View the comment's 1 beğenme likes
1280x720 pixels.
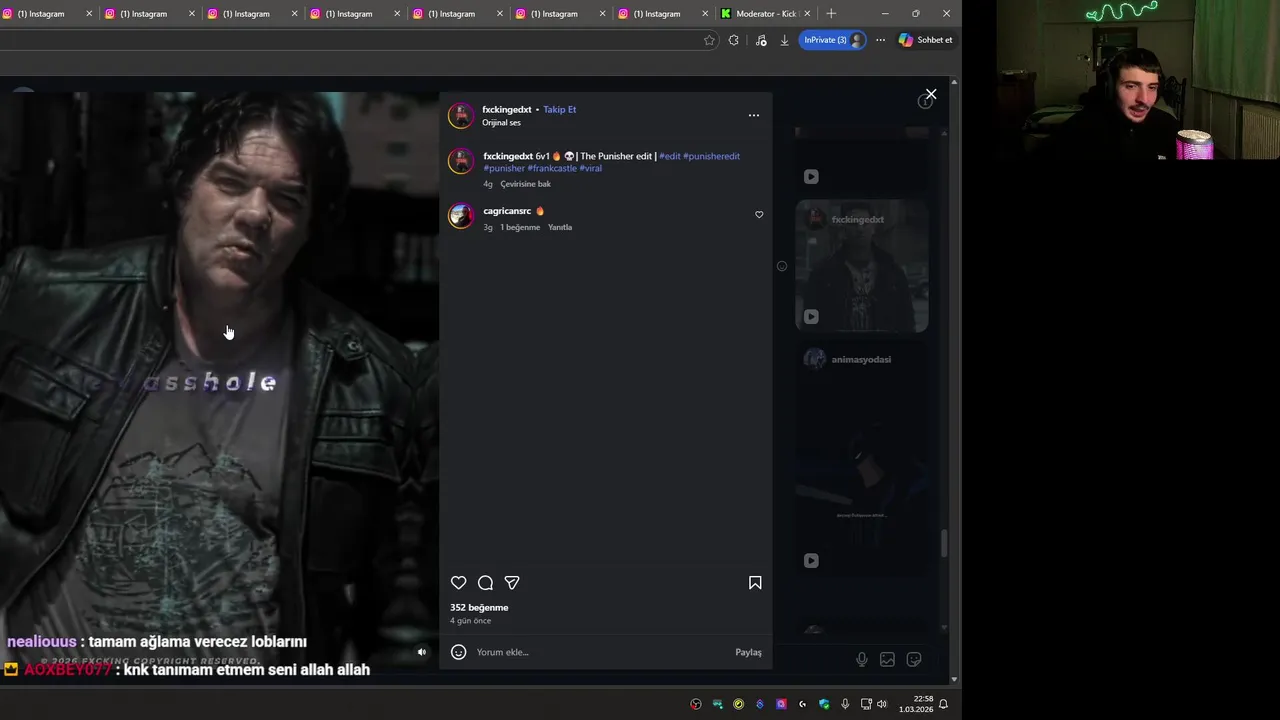(x=520, y=227)
